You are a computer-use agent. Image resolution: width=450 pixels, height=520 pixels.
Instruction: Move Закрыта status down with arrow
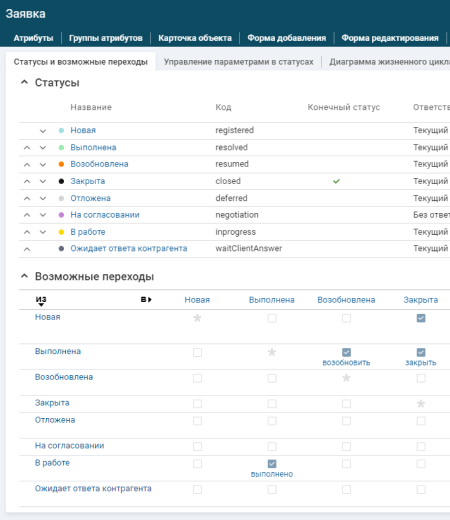tap(43, 181)
